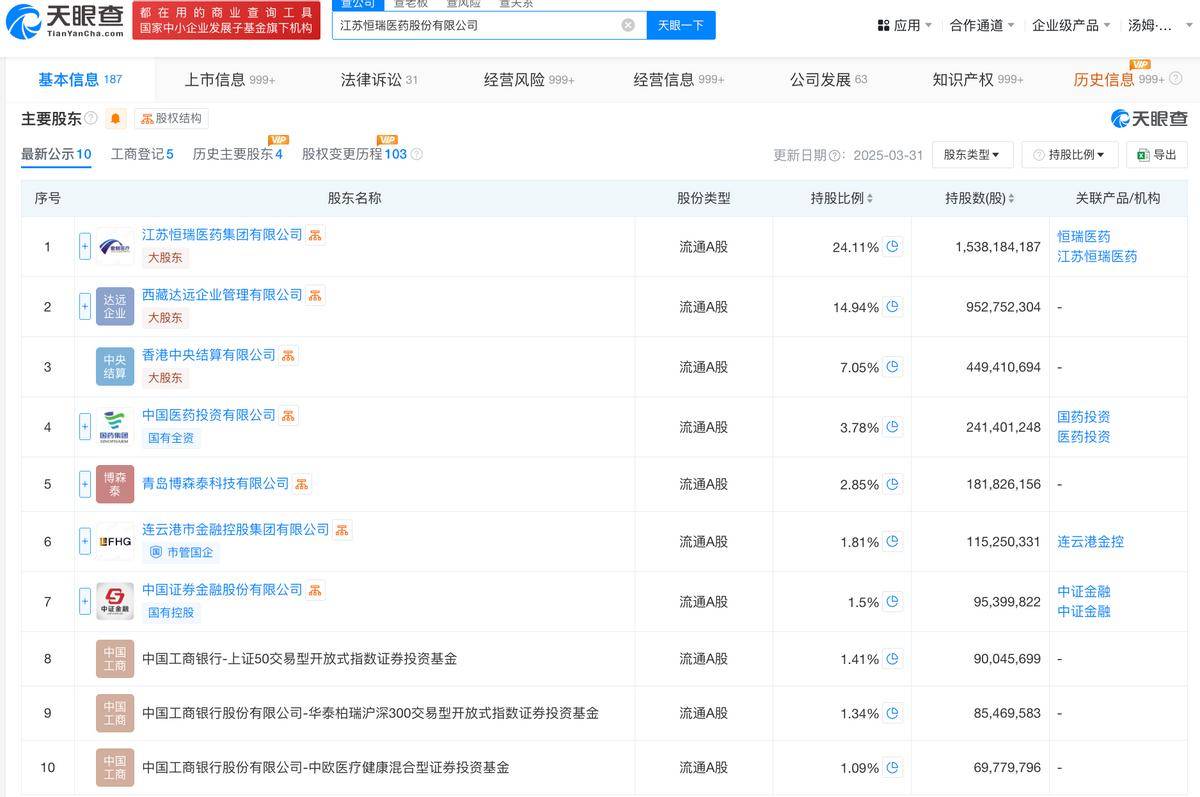Click the pie chart icon next to 3.78%
Screen dimensions: 1200x797
(893, 426)
